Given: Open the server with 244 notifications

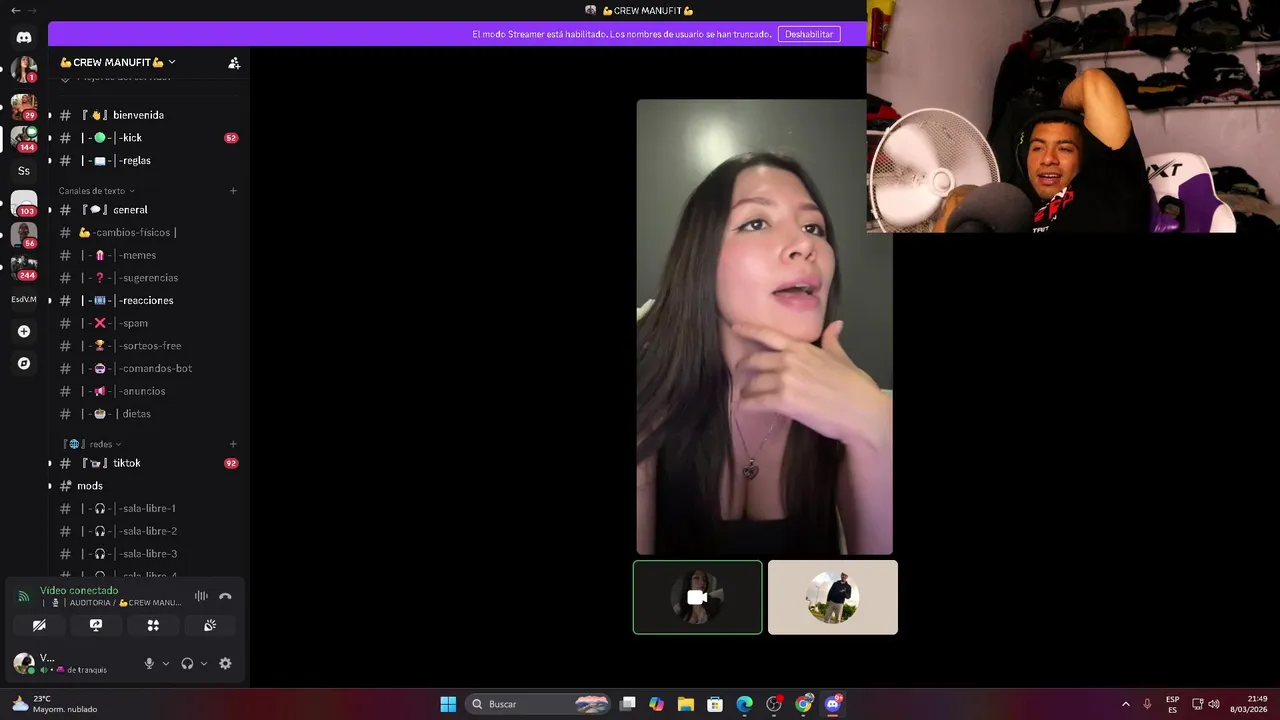Looking at the screenshot, I should tap(24, 267).
